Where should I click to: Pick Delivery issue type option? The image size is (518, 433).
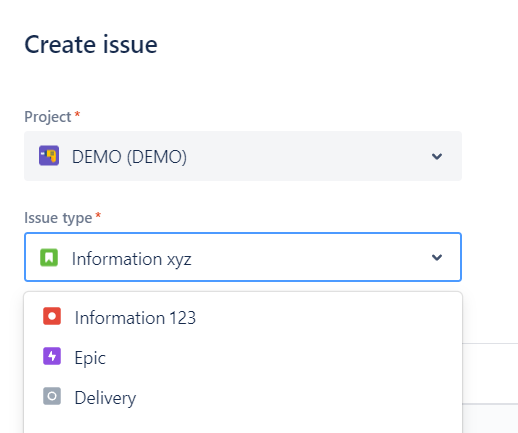pos(243,397)
